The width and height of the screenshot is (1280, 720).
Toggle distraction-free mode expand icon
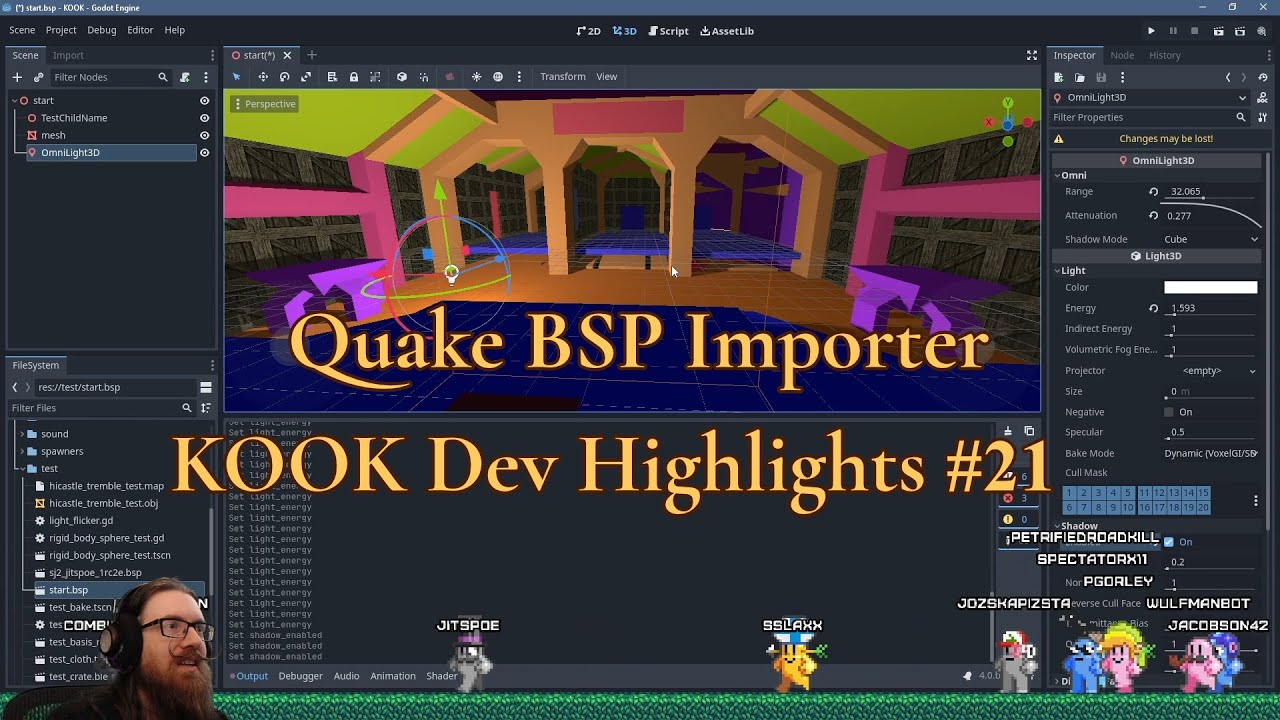coord(1032,55)
